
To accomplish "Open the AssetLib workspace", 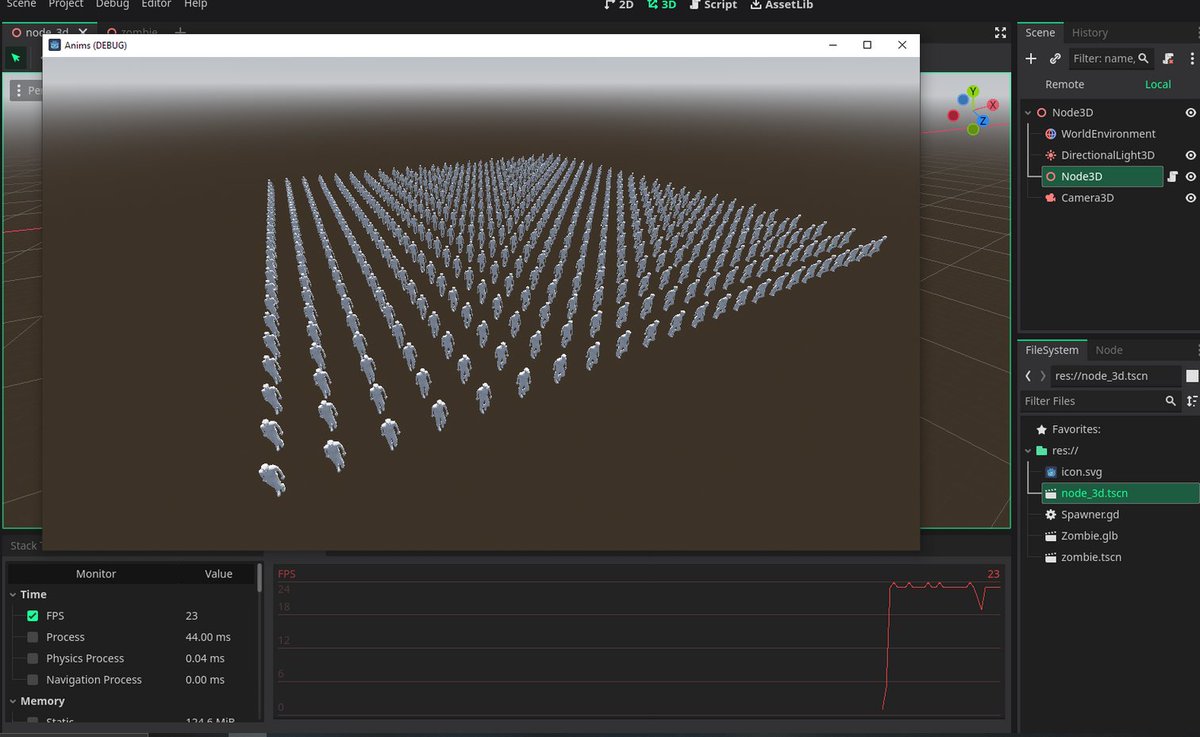I will (782, 5).
